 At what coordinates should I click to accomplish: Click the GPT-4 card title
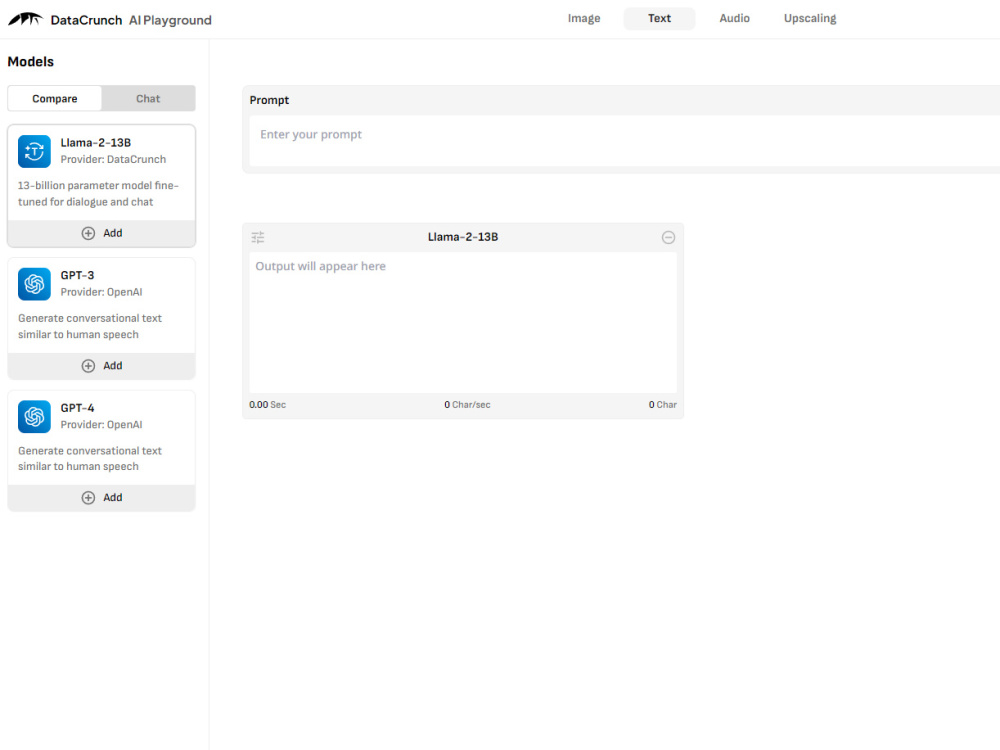[x=77, y=408]
